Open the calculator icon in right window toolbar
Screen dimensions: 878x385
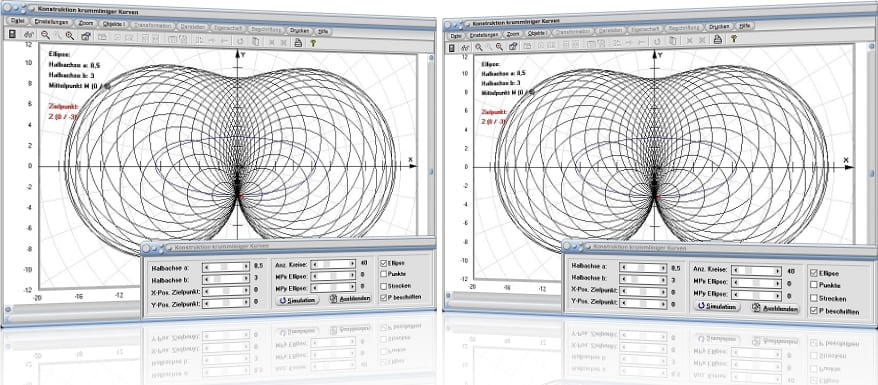[x=452, y=48]
